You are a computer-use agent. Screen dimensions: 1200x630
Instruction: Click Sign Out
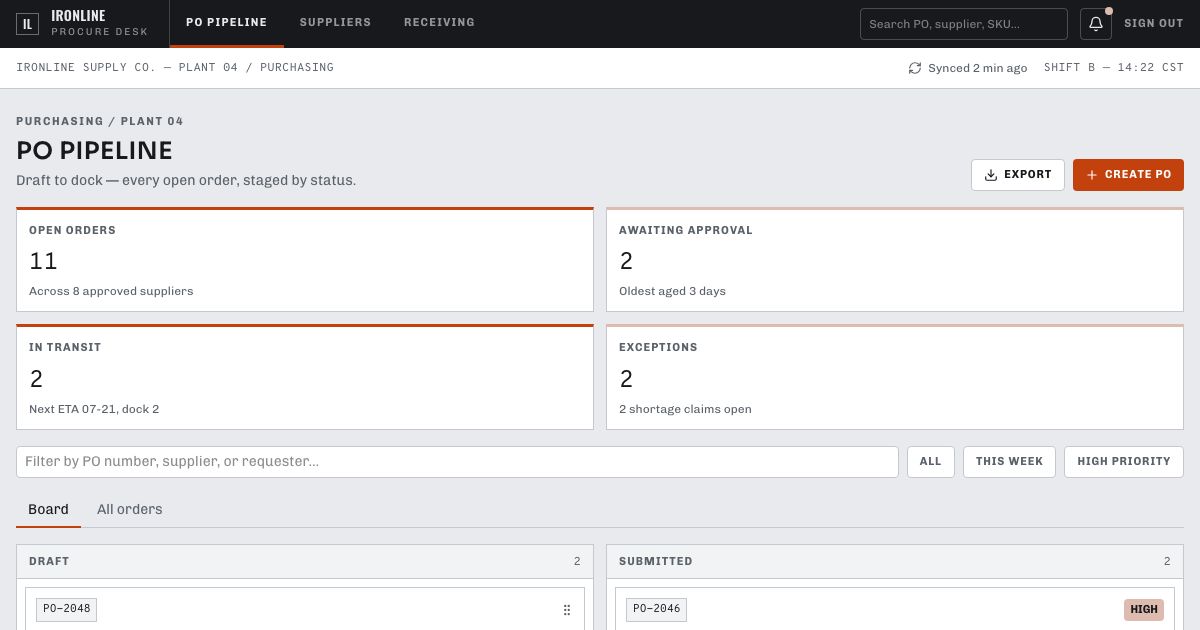point(1154,24)
